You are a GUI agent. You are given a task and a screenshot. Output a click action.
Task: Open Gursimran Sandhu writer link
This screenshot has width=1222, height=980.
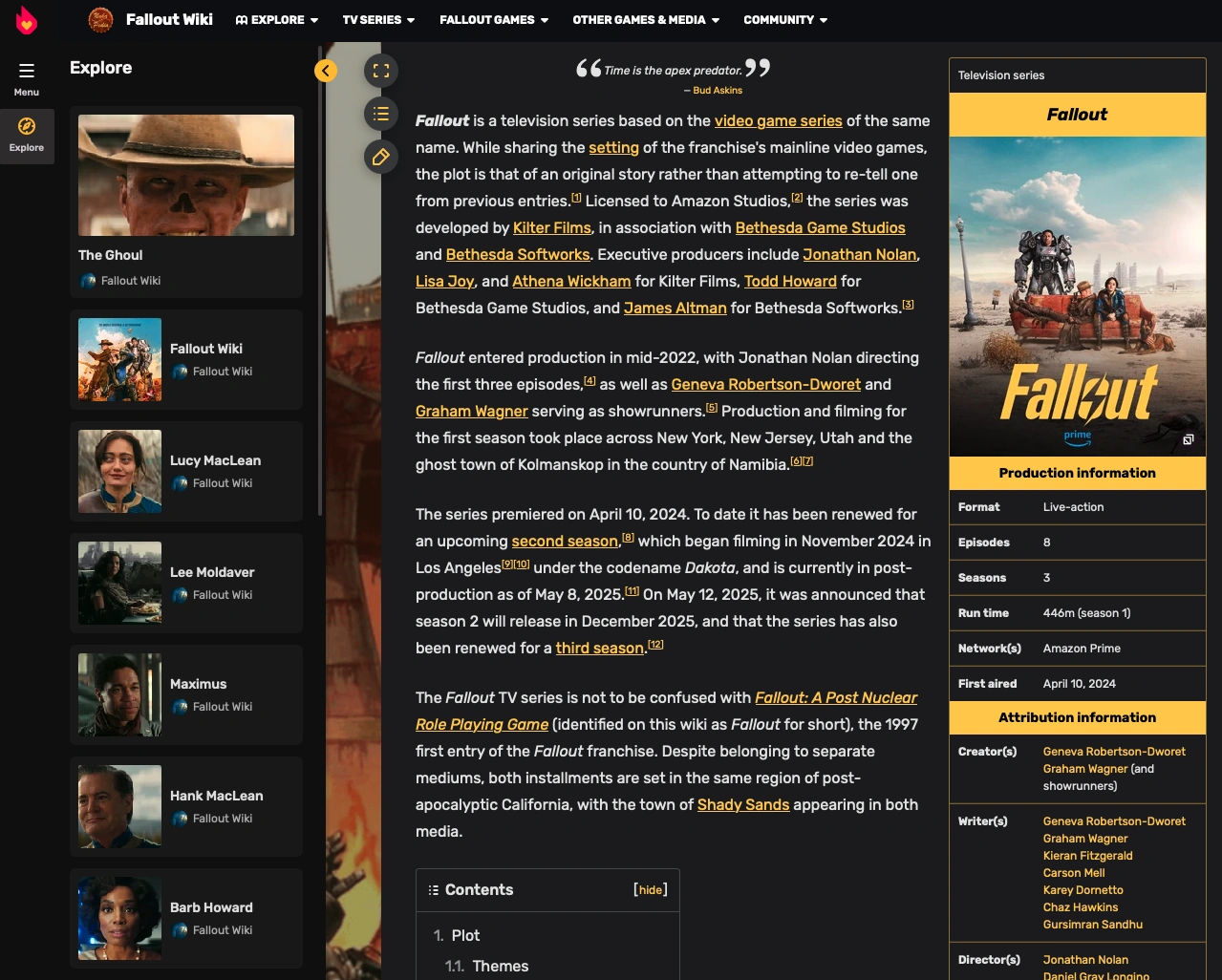1093,925
